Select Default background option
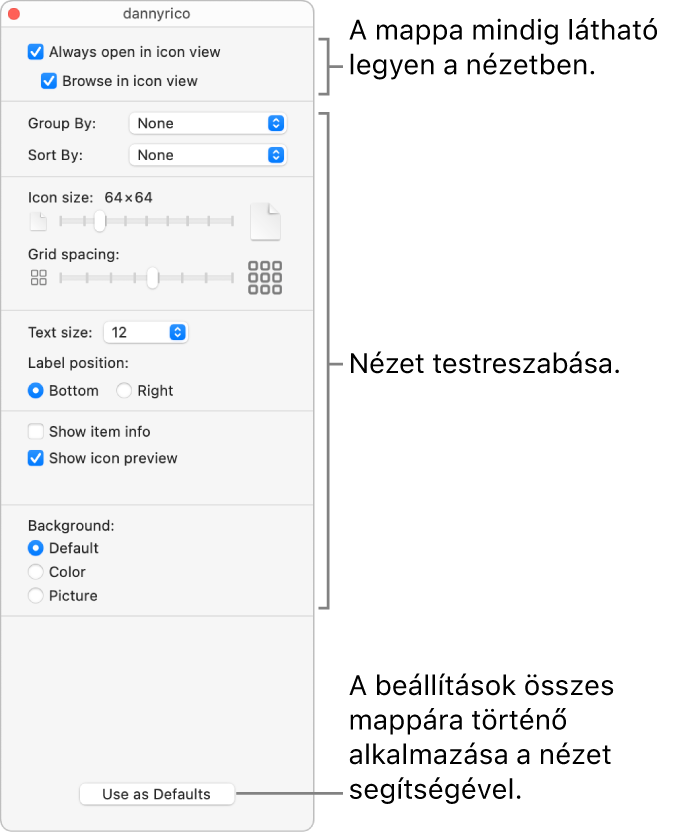The height and width of the screenshot is (835, 673). pos(36,548)
